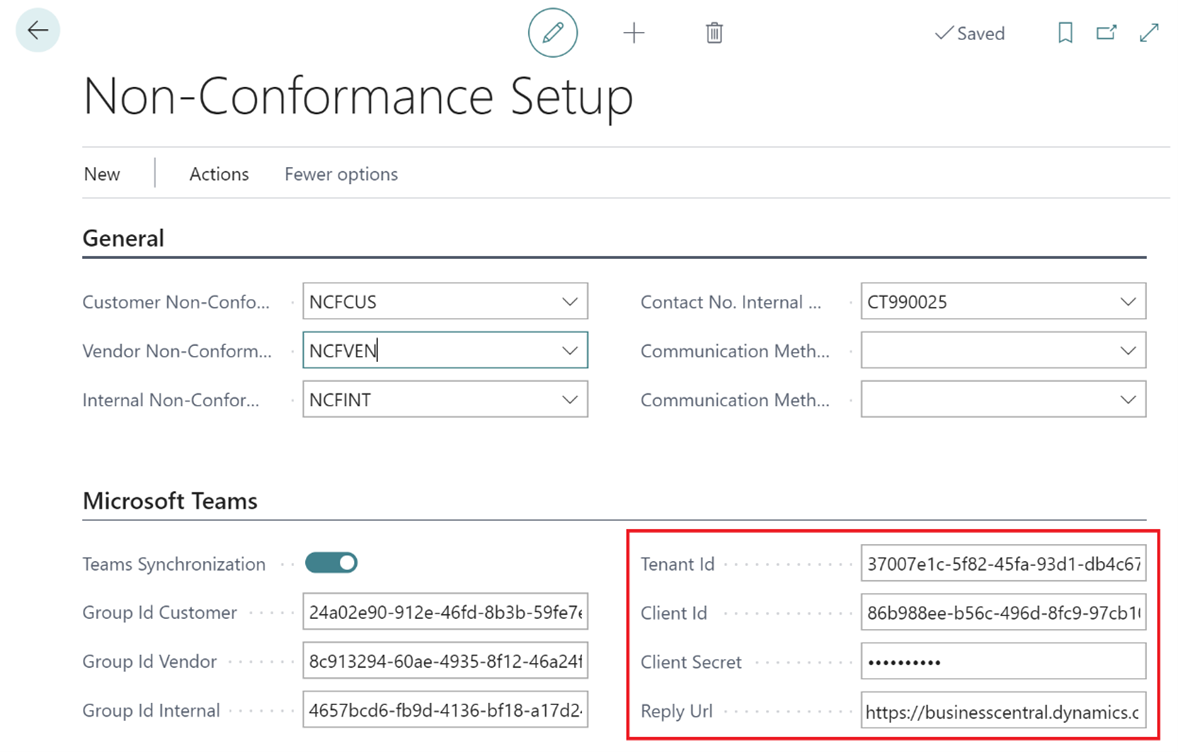
Task: Click the plus icon to add new
Action: click(634, 33)
